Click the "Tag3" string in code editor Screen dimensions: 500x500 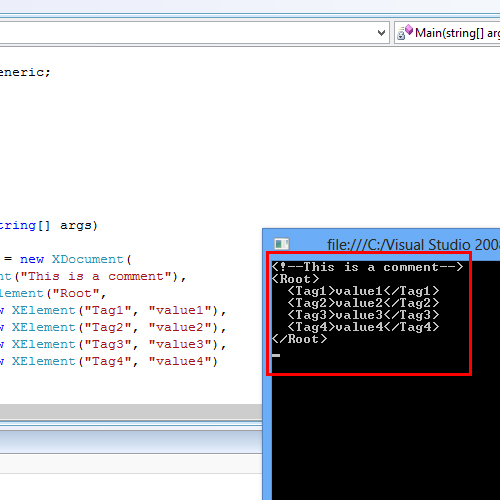(108, 344)
